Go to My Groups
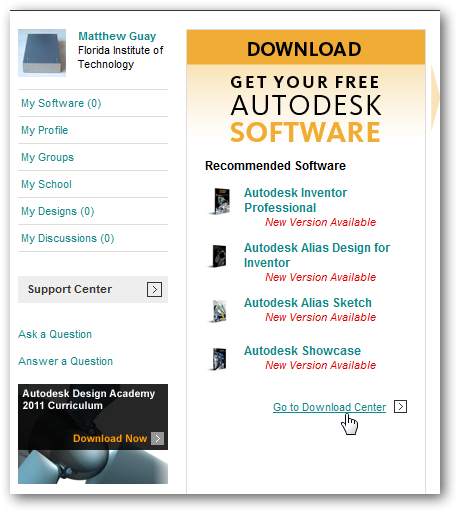The image size is (458, 512). [x=47, y=157]
